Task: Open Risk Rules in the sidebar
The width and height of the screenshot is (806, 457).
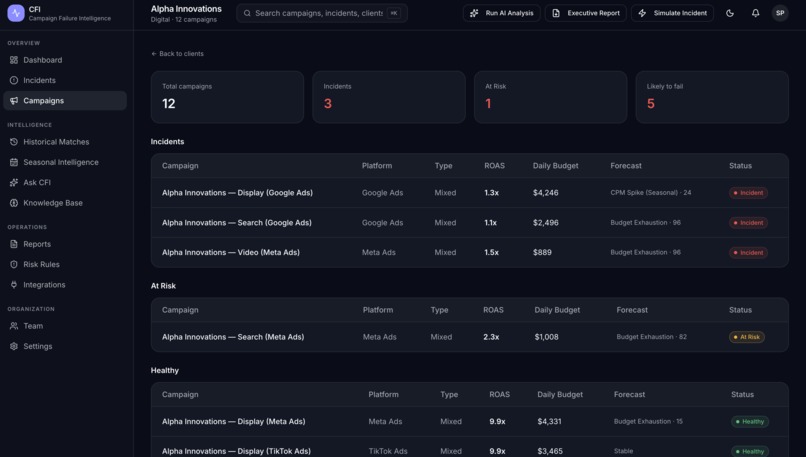Action: tap(65, 264)
